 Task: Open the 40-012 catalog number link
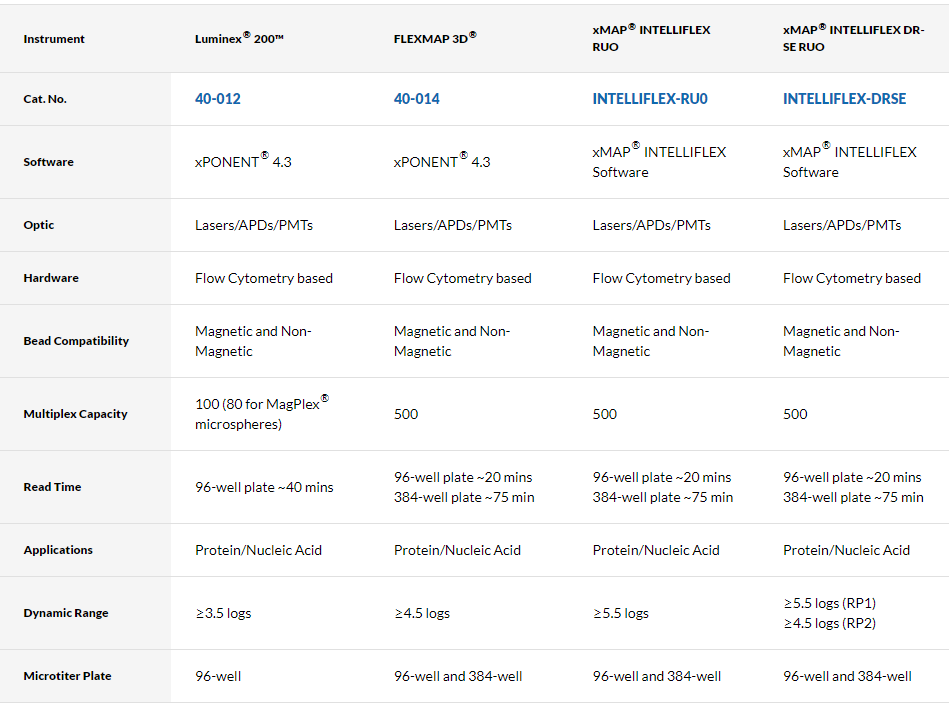click(217, 99)
